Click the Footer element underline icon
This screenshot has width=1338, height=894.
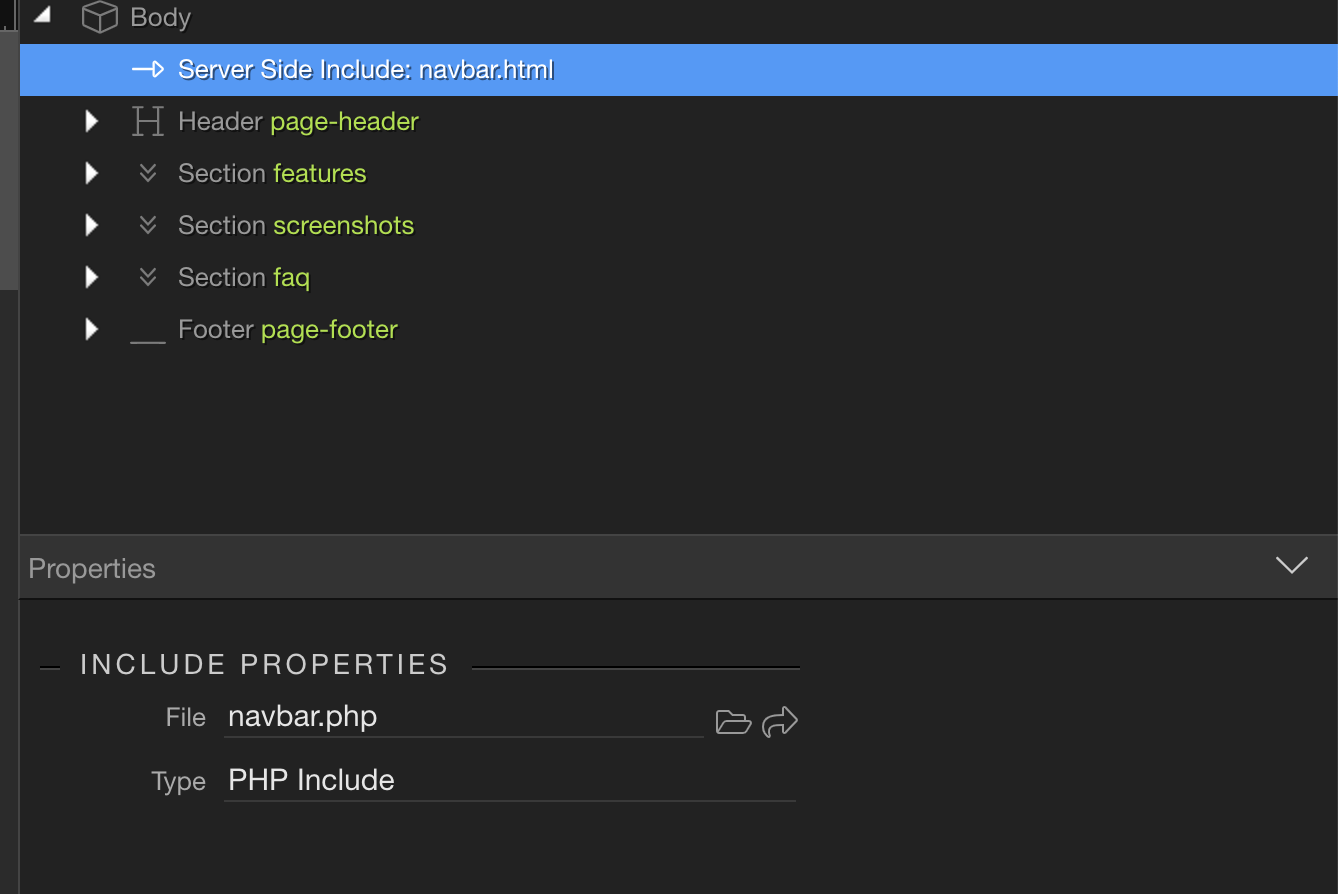coord(147,338)
